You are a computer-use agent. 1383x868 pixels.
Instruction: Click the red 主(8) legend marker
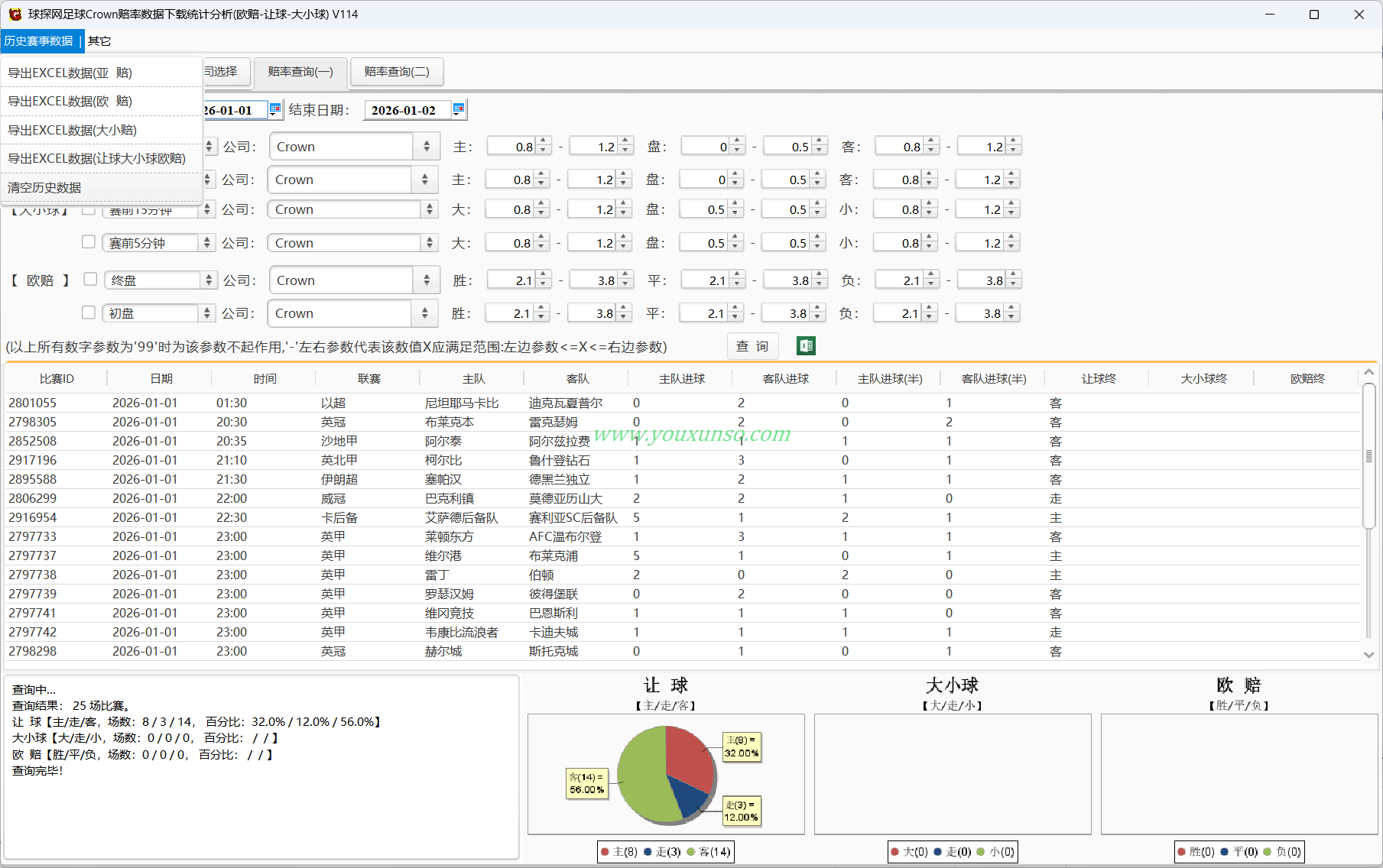[x=605, y=851]
